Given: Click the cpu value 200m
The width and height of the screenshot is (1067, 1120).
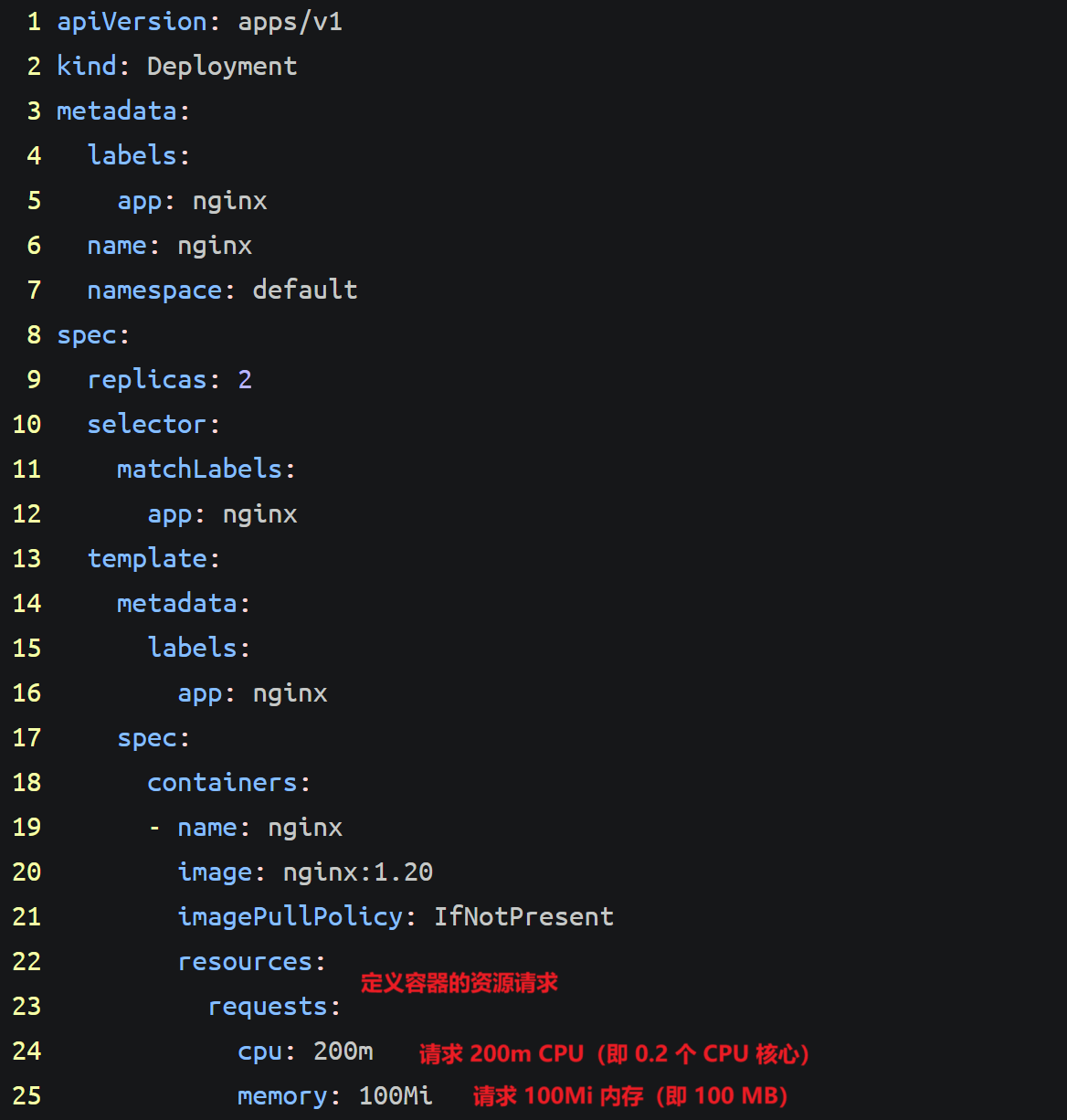Looking at the screenshot, I should [x=343, y=1051].
